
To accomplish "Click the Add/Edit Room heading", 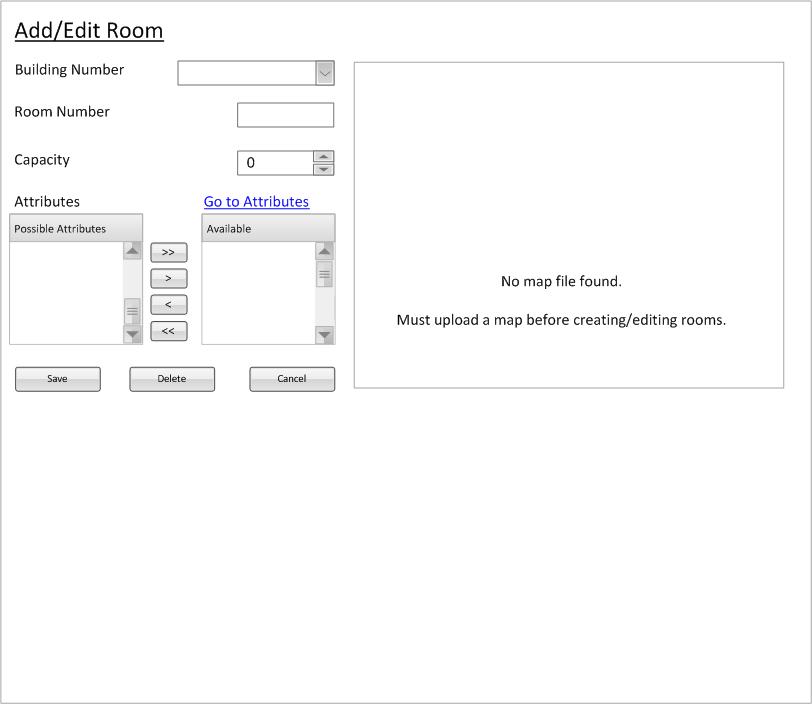I will click(89, 31).
